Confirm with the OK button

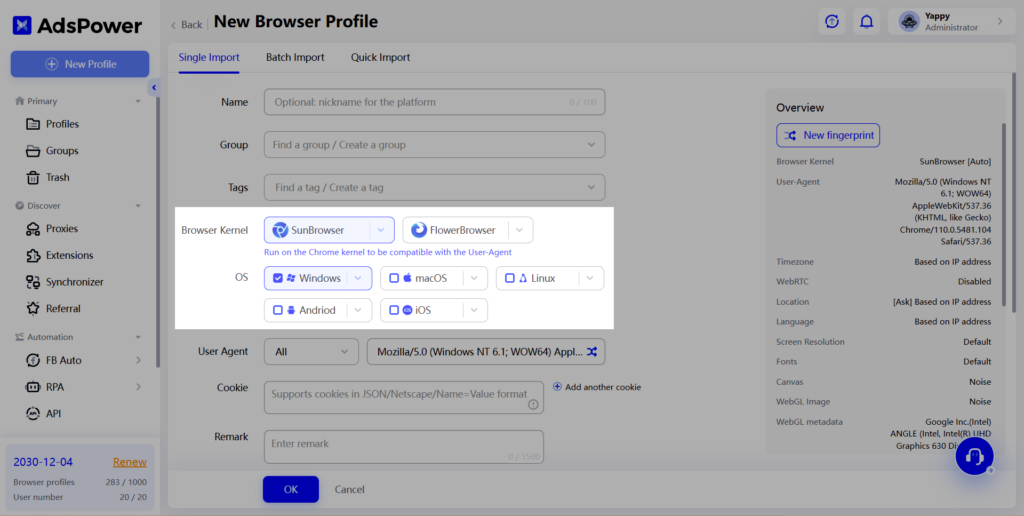point(291,489)
